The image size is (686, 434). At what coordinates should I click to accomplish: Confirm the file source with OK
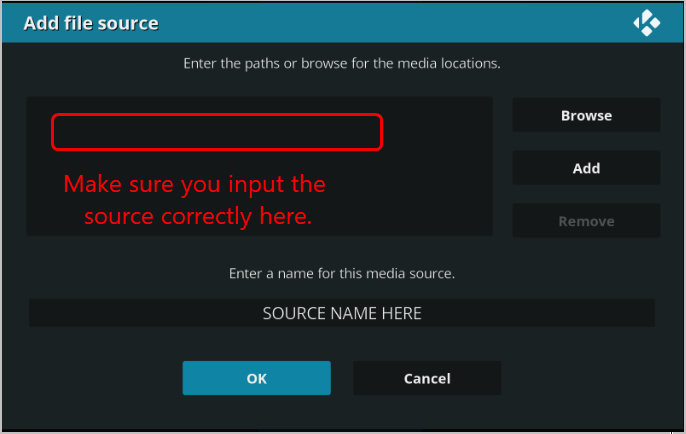[x=256, y=378]
